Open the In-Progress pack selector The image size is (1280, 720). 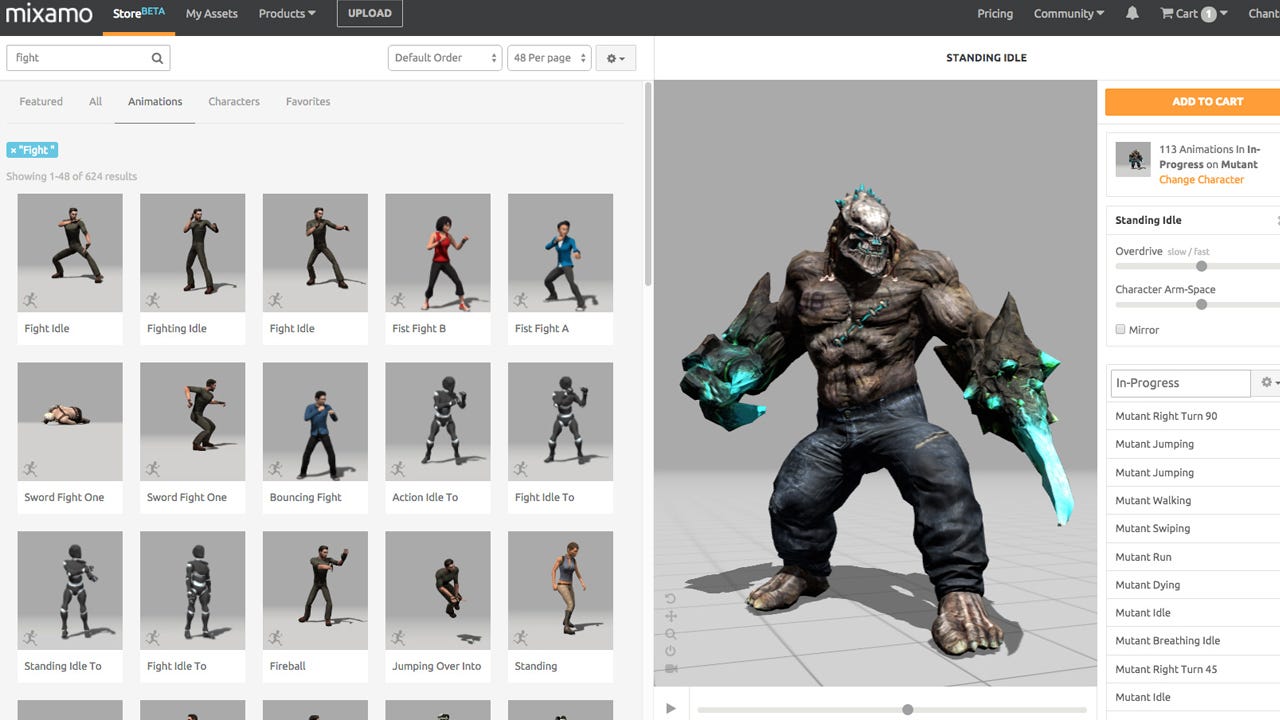[x=1181, y=383]
